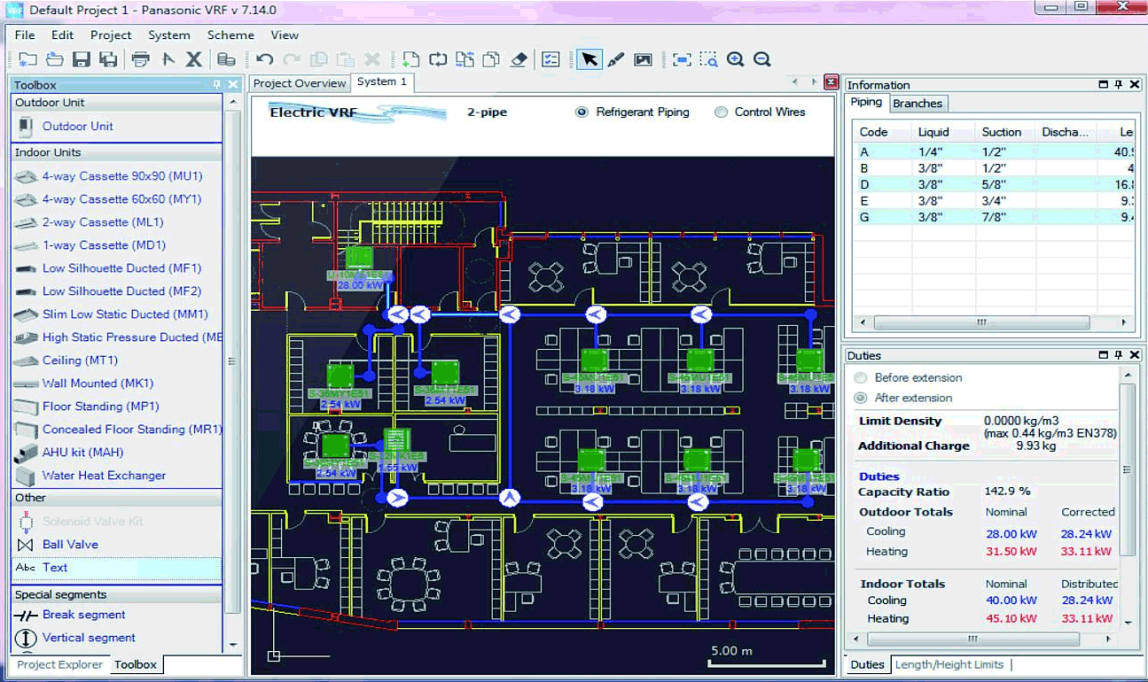
Task: Click the new page with plus icon
Action: point(411,59)
